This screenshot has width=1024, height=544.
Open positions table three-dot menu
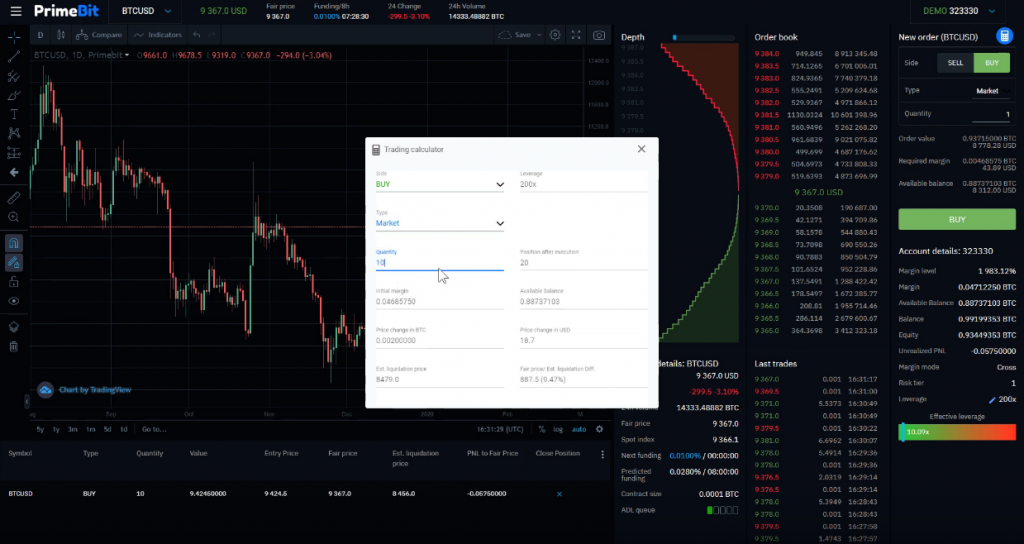point(602,454)
